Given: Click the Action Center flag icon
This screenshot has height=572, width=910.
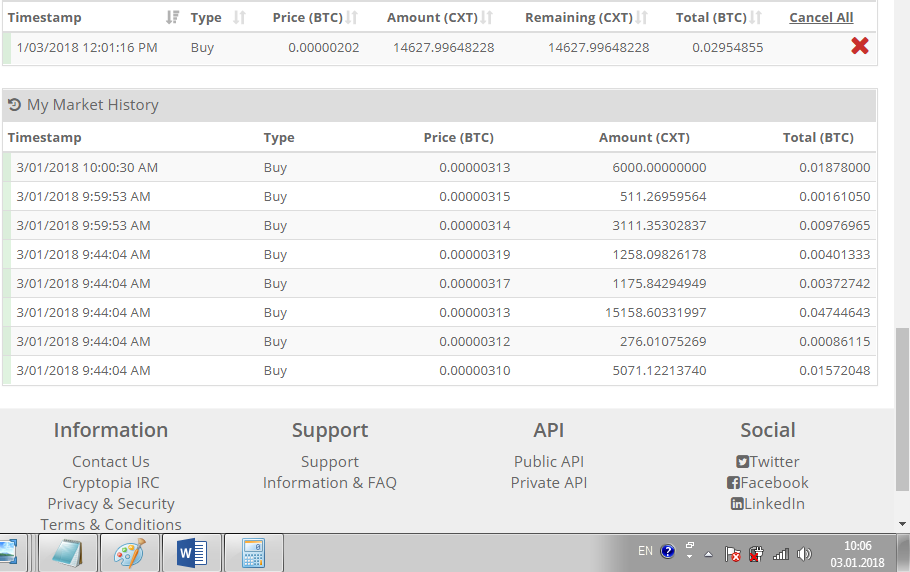Looking at the screenshot, I should coord(732,553).
